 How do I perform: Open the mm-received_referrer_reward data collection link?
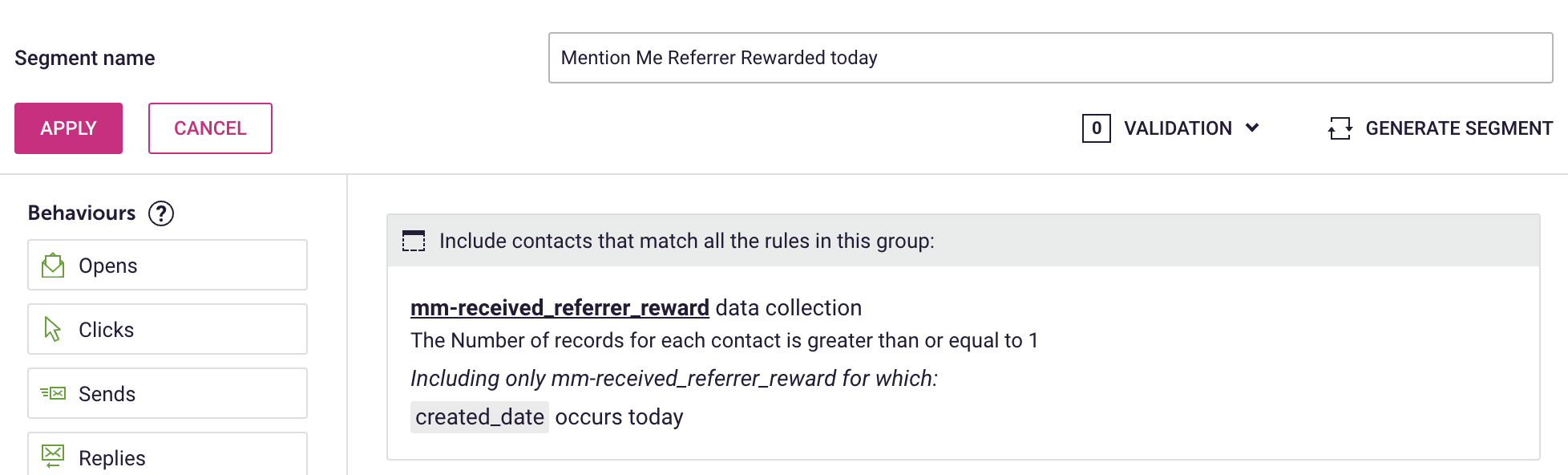[x=560, y=308]
